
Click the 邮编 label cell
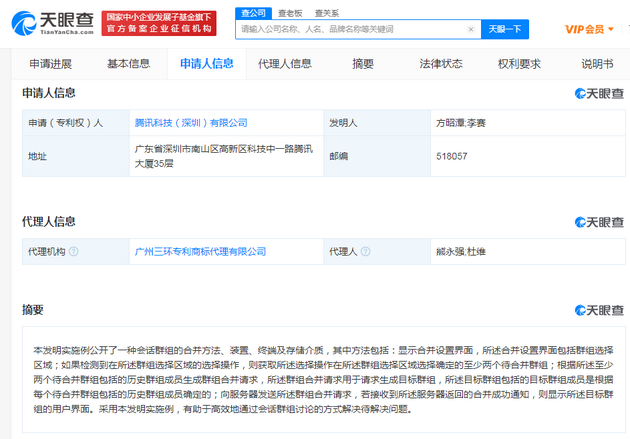(377, 156)
